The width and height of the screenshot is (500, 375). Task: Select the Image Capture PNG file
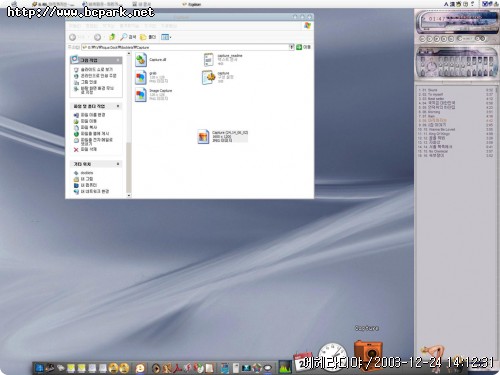coord(154,95)
